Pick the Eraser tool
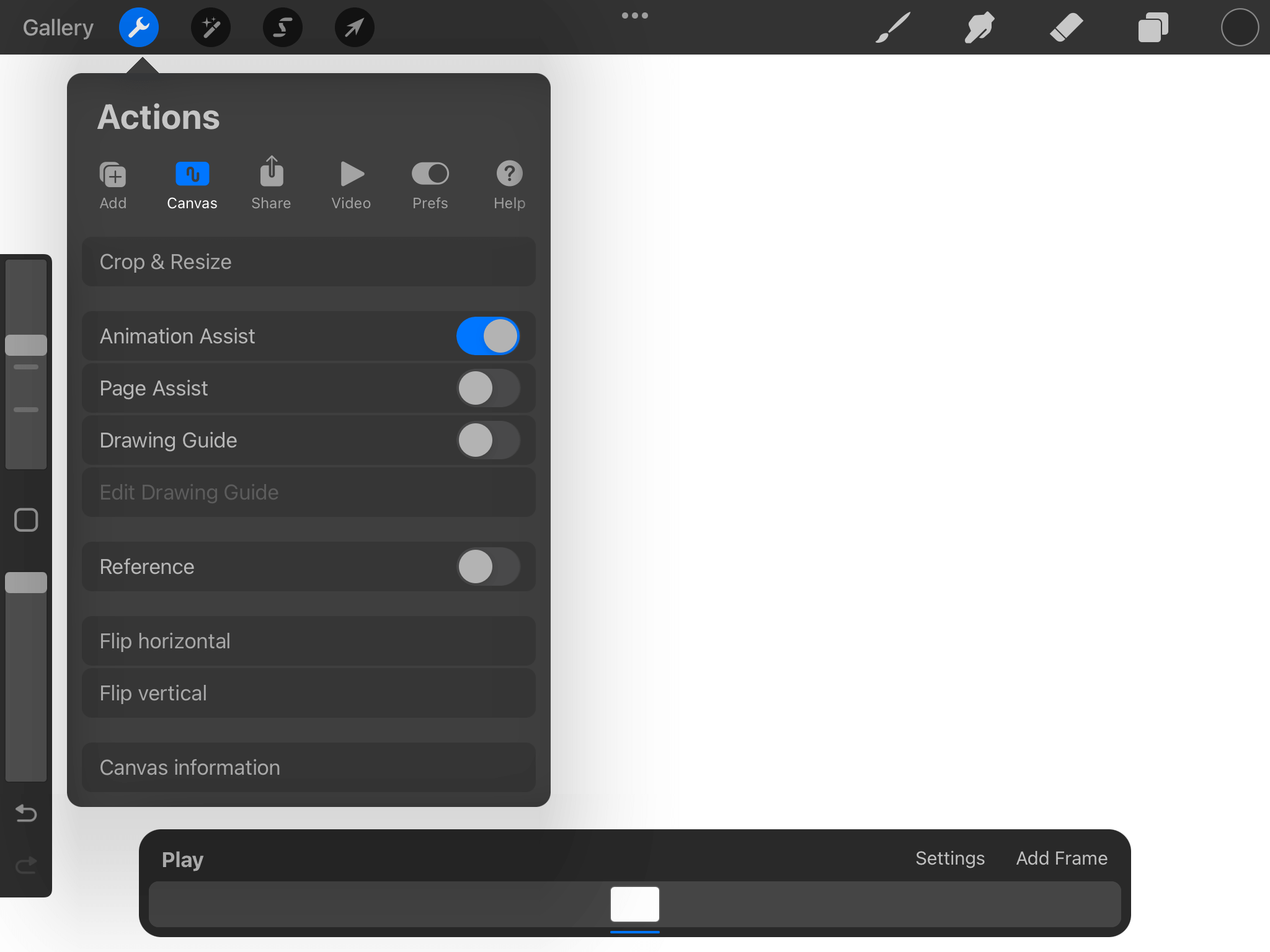 coord(1066,27)
